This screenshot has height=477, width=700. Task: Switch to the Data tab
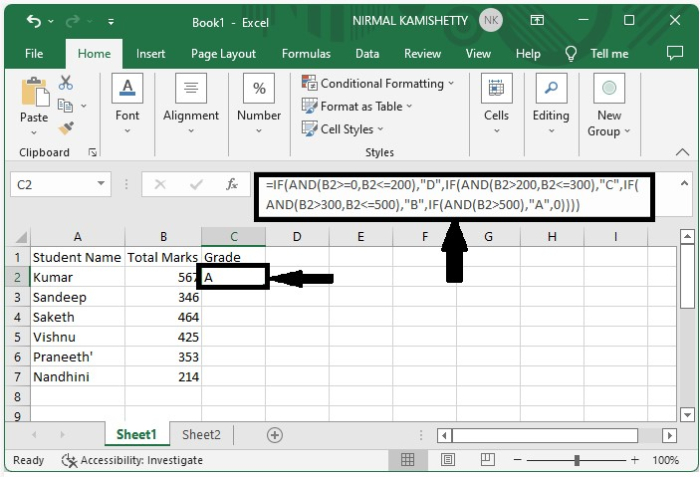click(367, 54)
